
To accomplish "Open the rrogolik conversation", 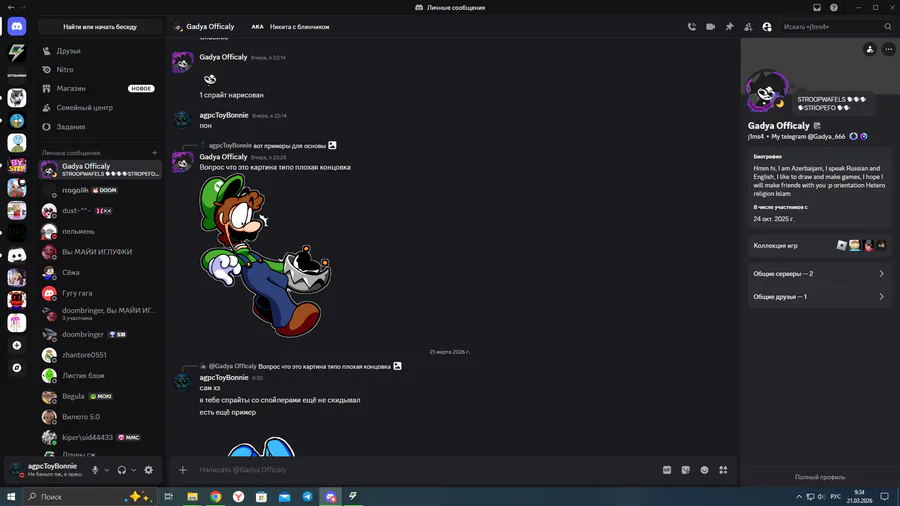I will coord(100,190).
